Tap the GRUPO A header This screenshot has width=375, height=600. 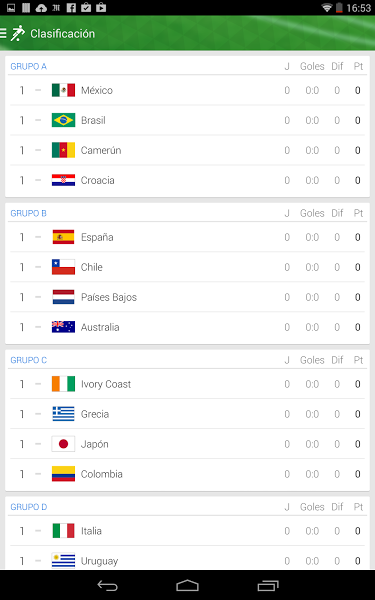click(28, 67)
